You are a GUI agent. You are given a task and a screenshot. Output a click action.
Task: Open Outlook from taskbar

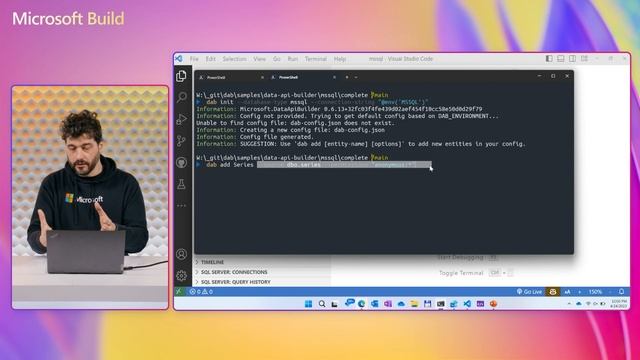(375, 304)
